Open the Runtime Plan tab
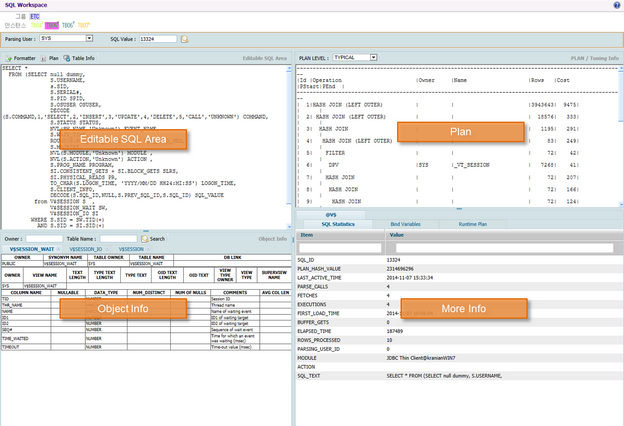 pos(473,224)
